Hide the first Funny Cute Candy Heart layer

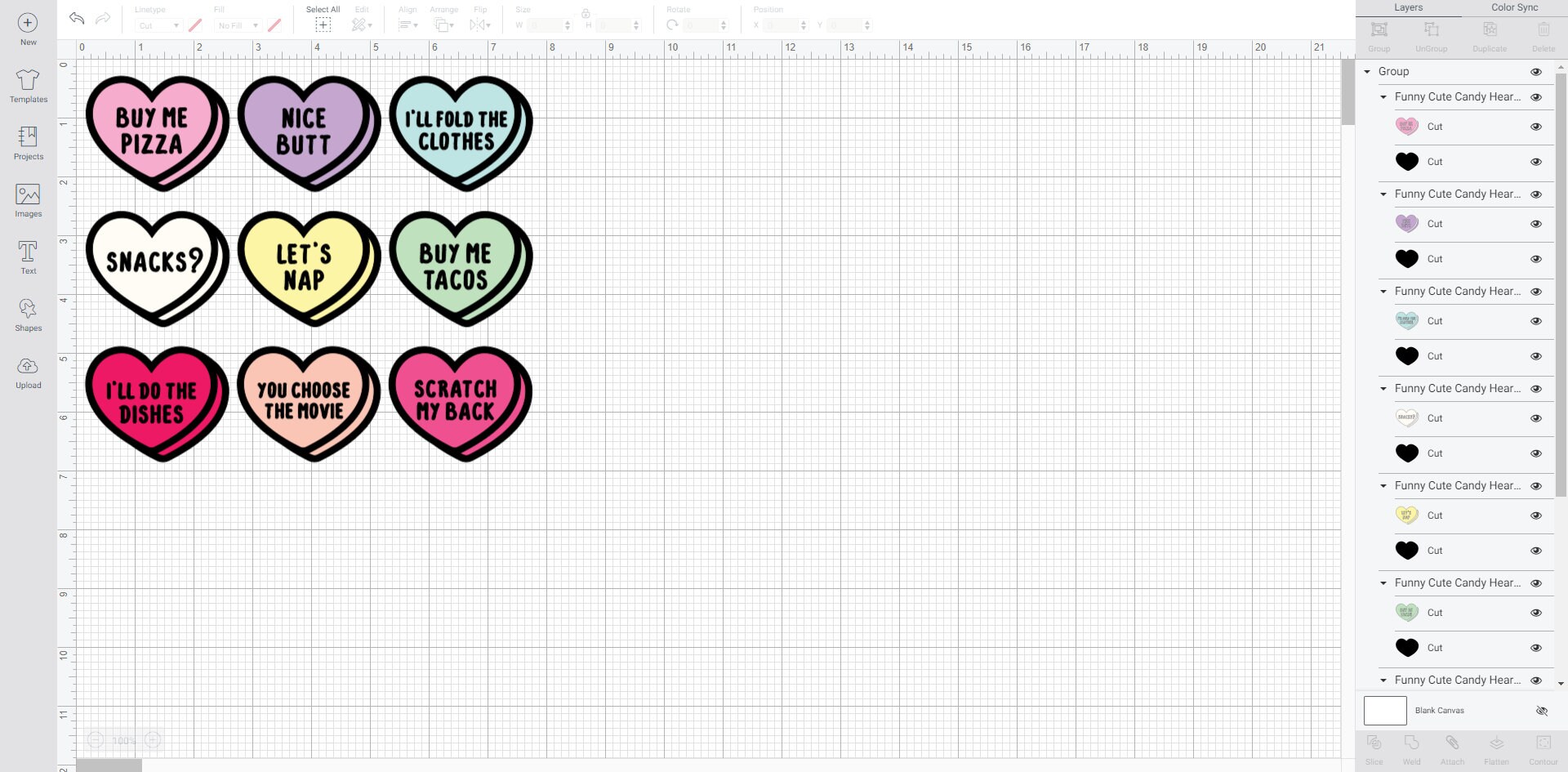coord(1536,96)
